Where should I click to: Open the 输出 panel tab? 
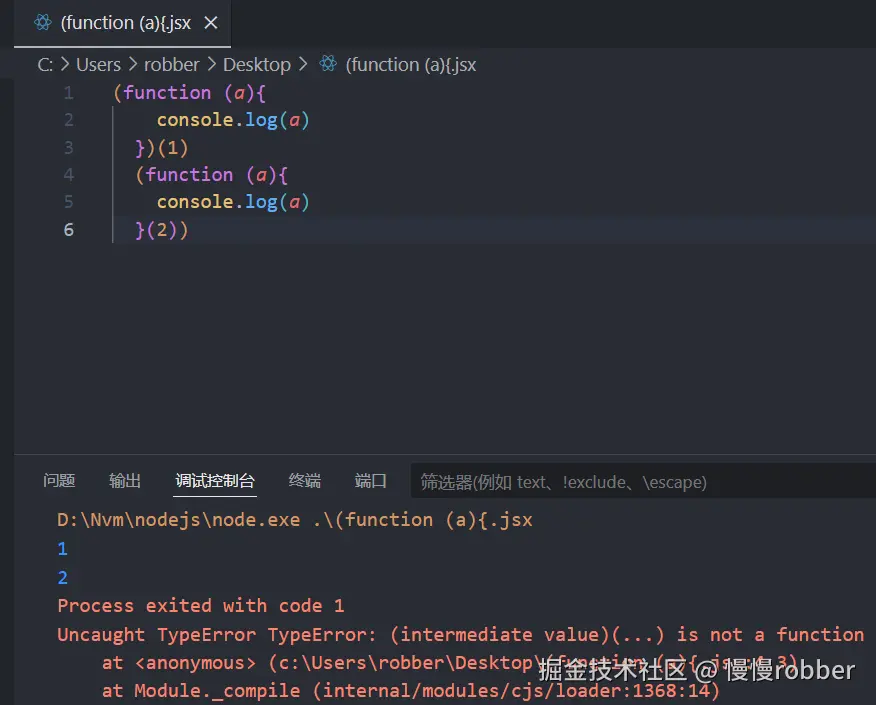pyautogui.click(x=125, y=481)
